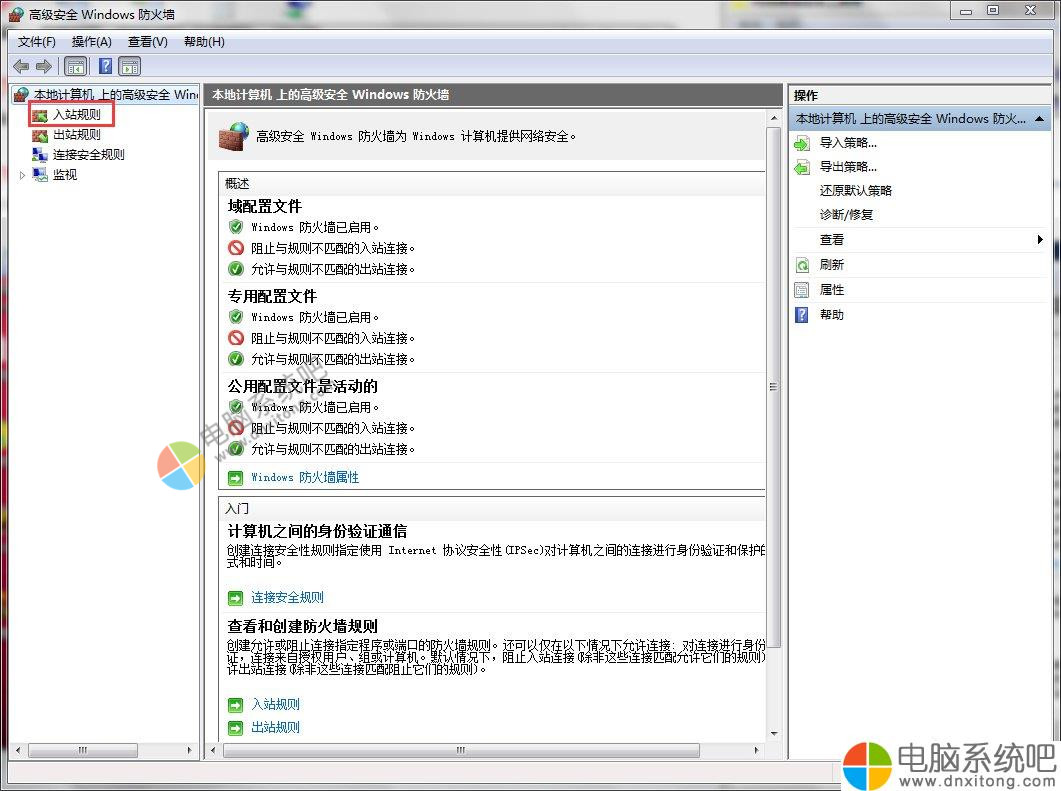Click the 域配置文件 heading

coord(265,206)
